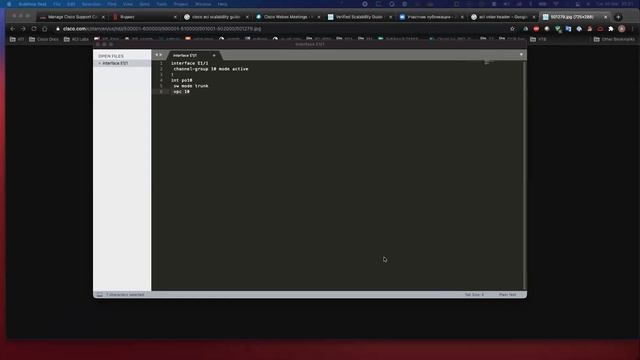Screen dimensions: 640x360
Task: Switch to cisco aci scalability guide tab
Action: tap(216, 17)
